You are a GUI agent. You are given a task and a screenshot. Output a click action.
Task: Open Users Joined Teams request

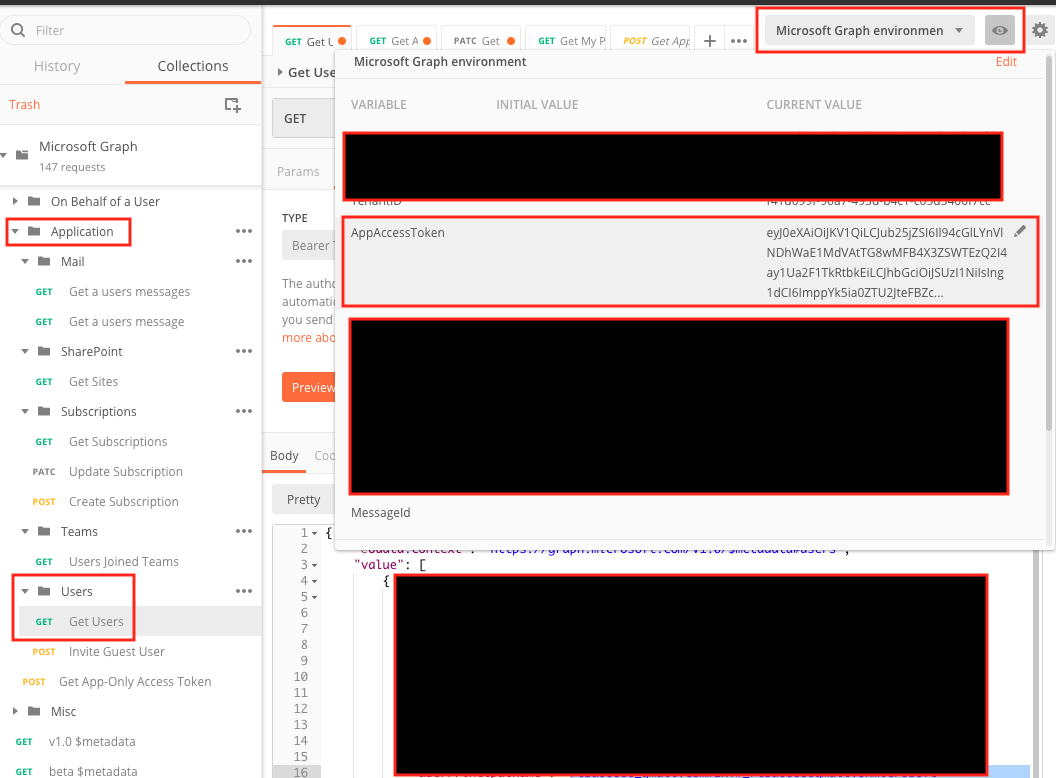(124, 561)
